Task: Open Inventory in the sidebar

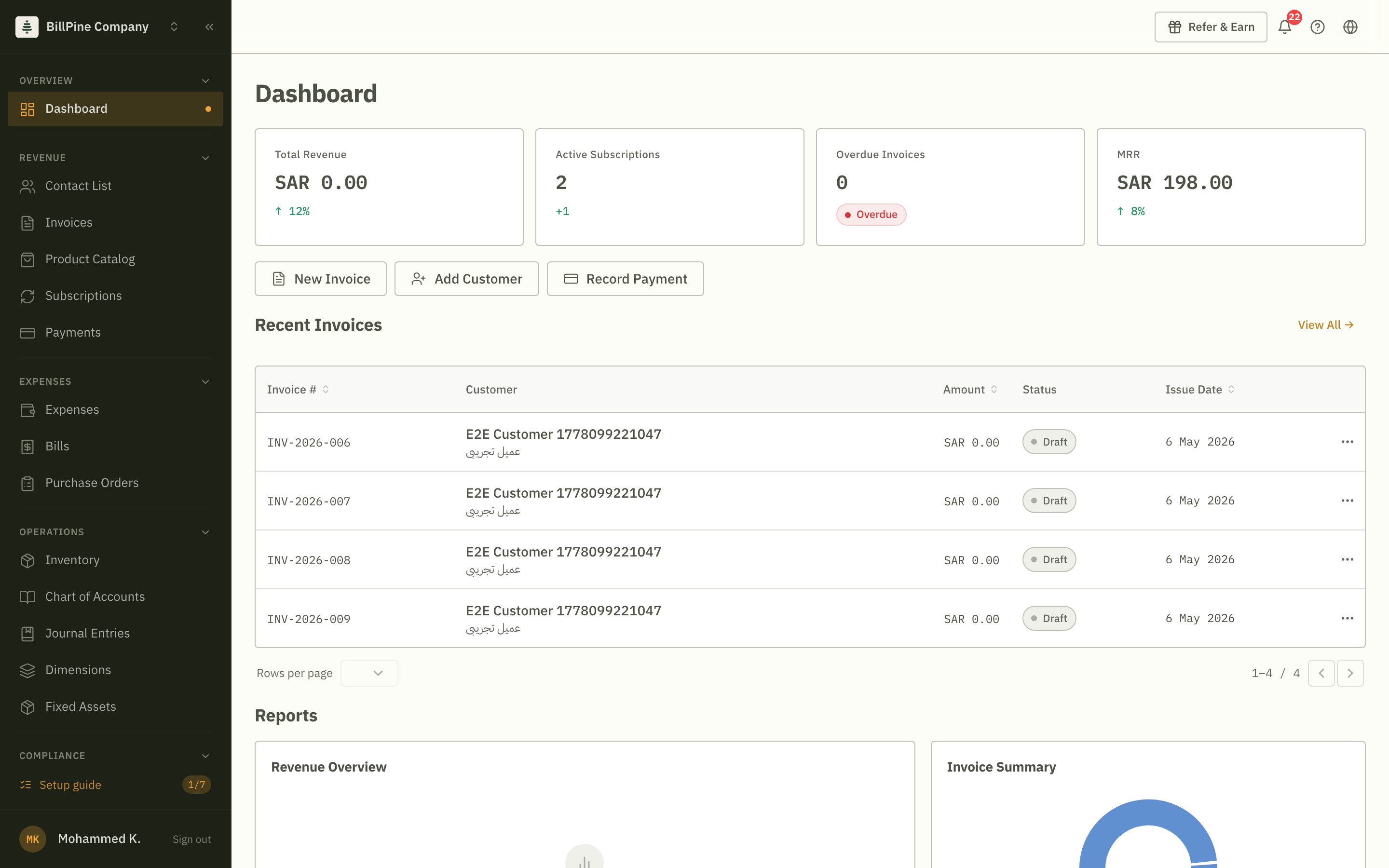Action: click(x=115, y=560)
